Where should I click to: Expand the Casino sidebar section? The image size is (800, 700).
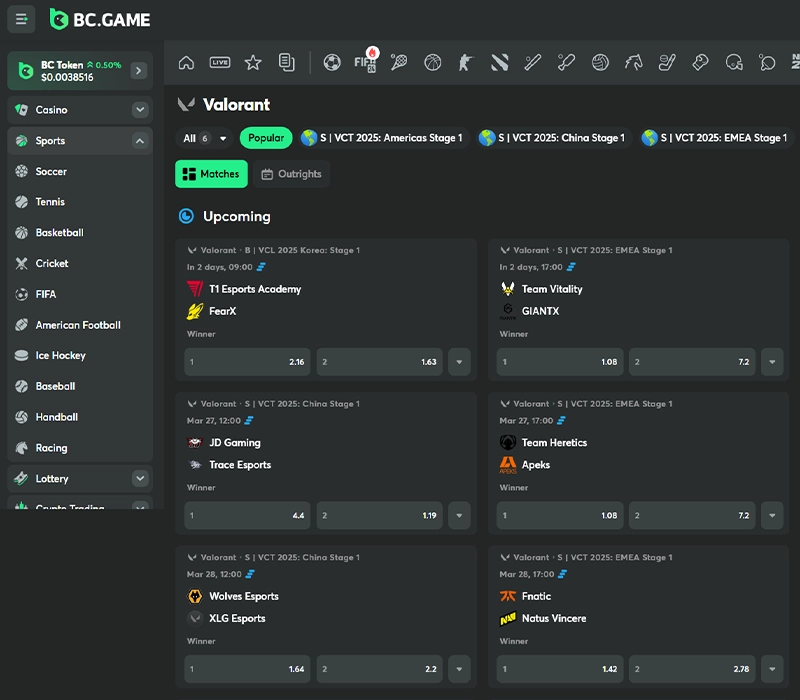140,110
